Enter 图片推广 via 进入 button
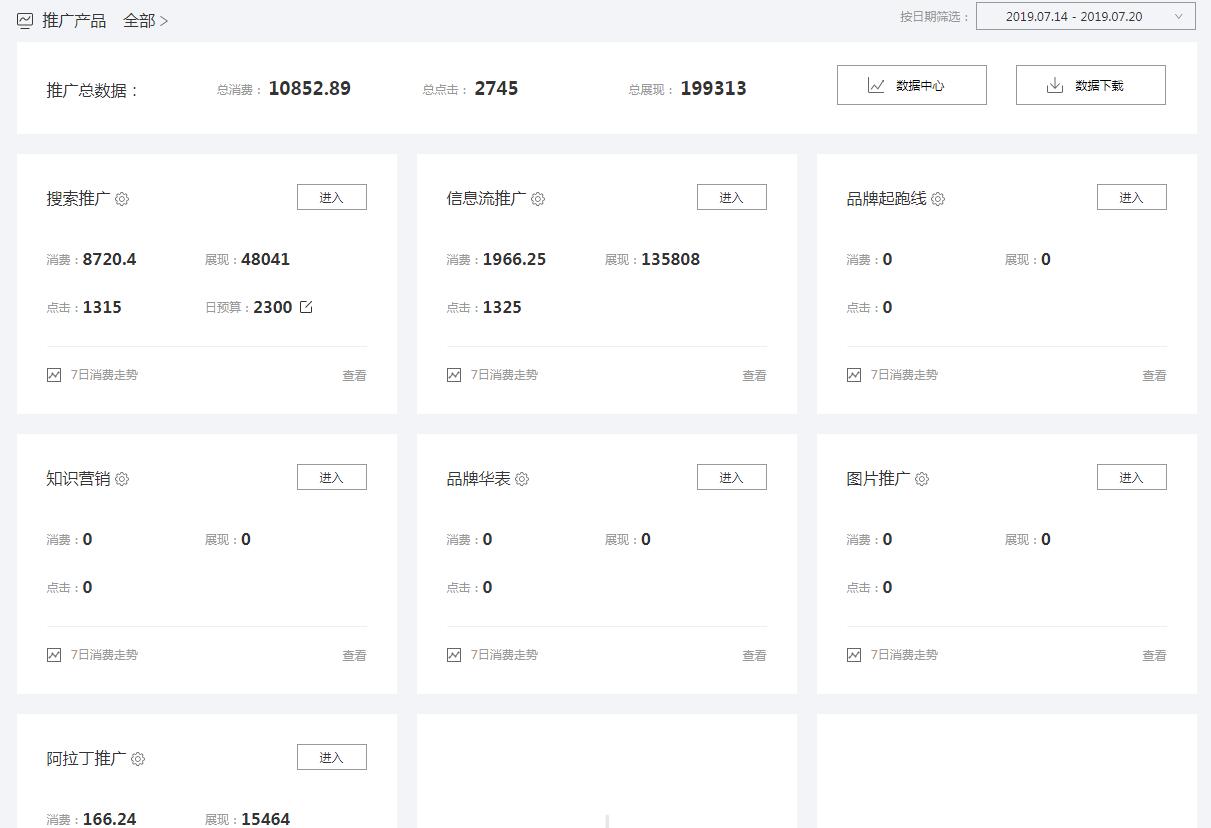Screen dimensions: 1211x828 1132,477
